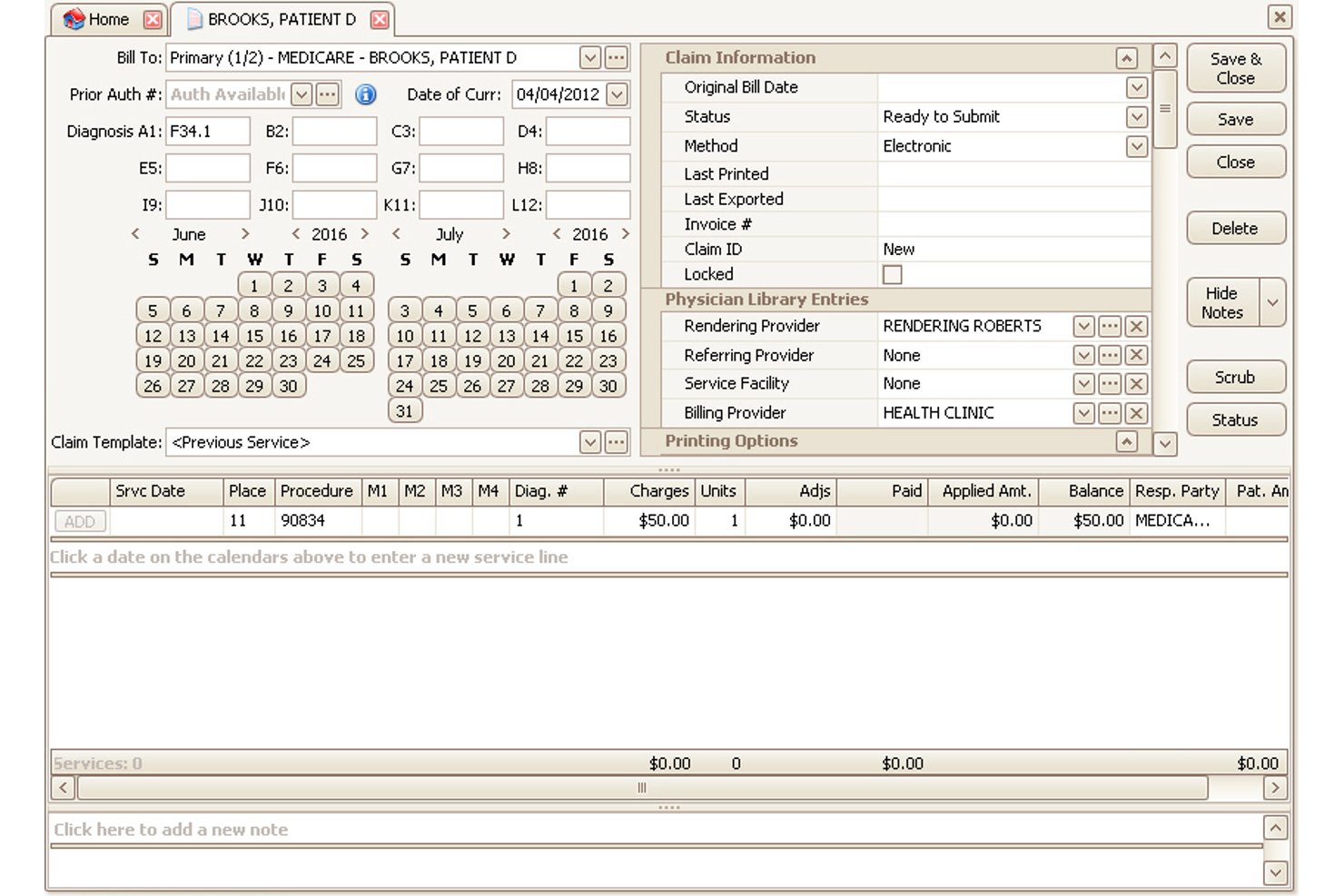Select June 15 on the calendar
Screen dimensions: 1344x896
pos(254,336)
